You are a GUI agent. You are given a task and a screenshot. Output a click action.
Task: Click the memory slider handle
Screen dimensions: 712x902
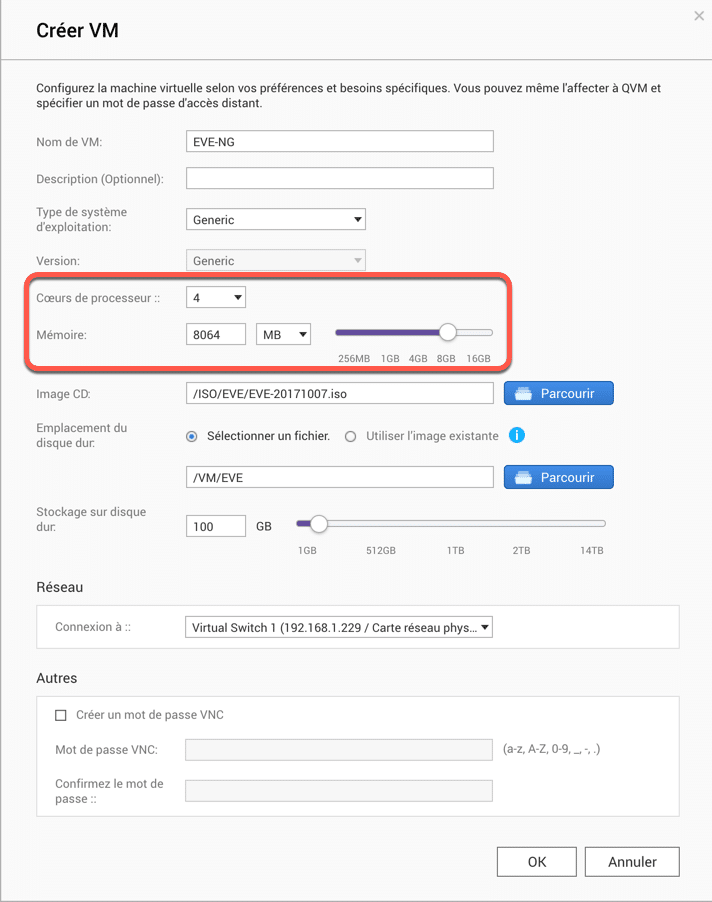point(447,332)
